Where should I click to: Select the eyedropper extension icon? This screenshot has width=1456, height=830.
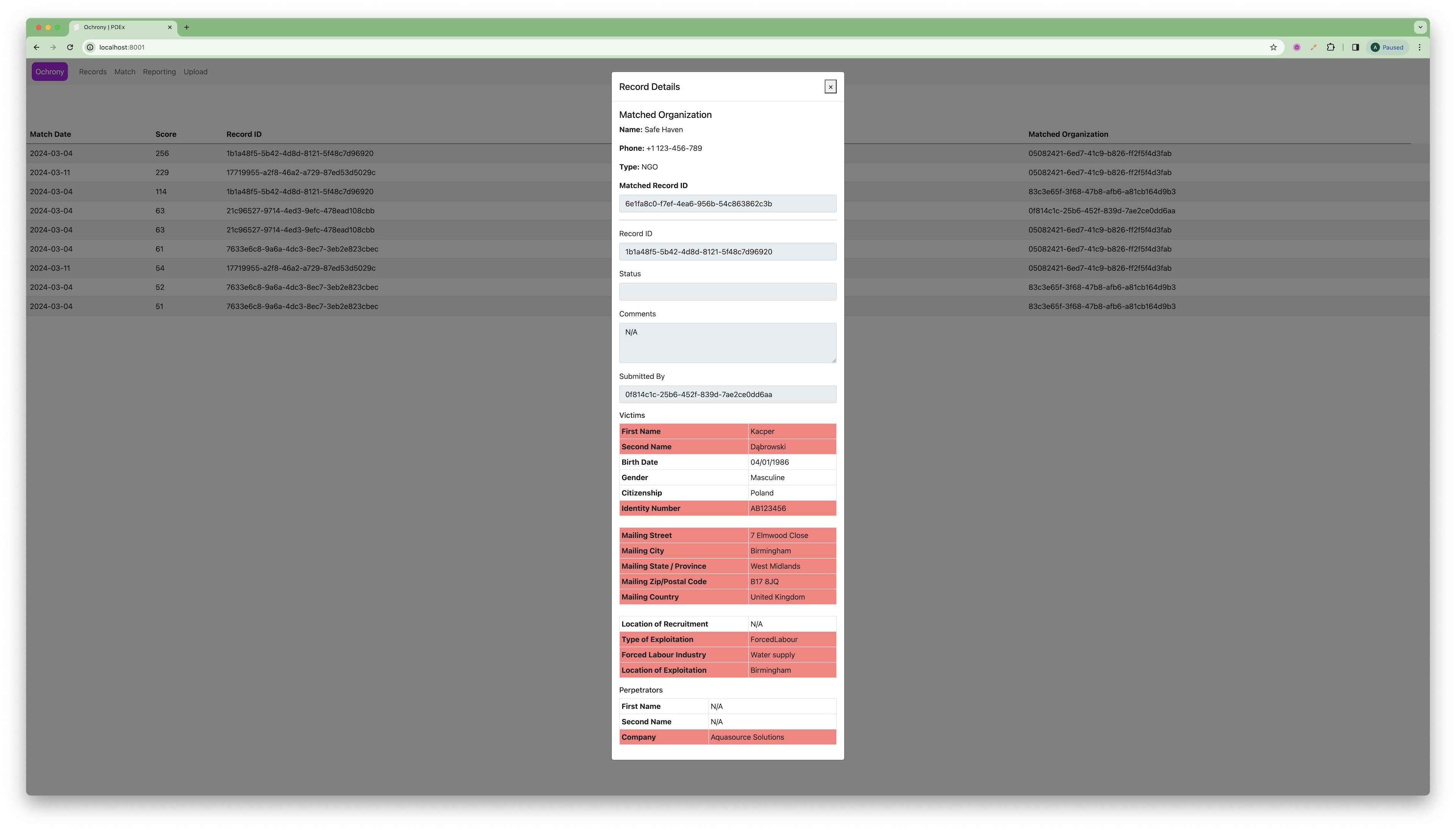[x=1313, y=47]
